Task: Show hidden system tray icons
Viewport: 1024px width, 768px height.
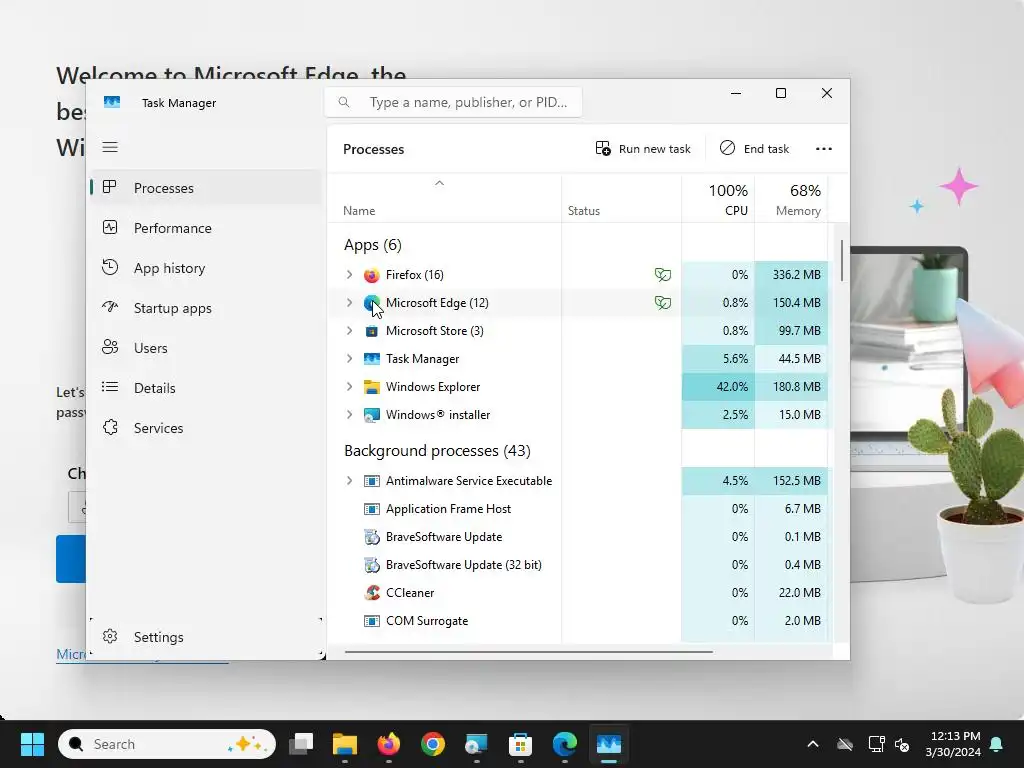Action: [x=813, y=744]
